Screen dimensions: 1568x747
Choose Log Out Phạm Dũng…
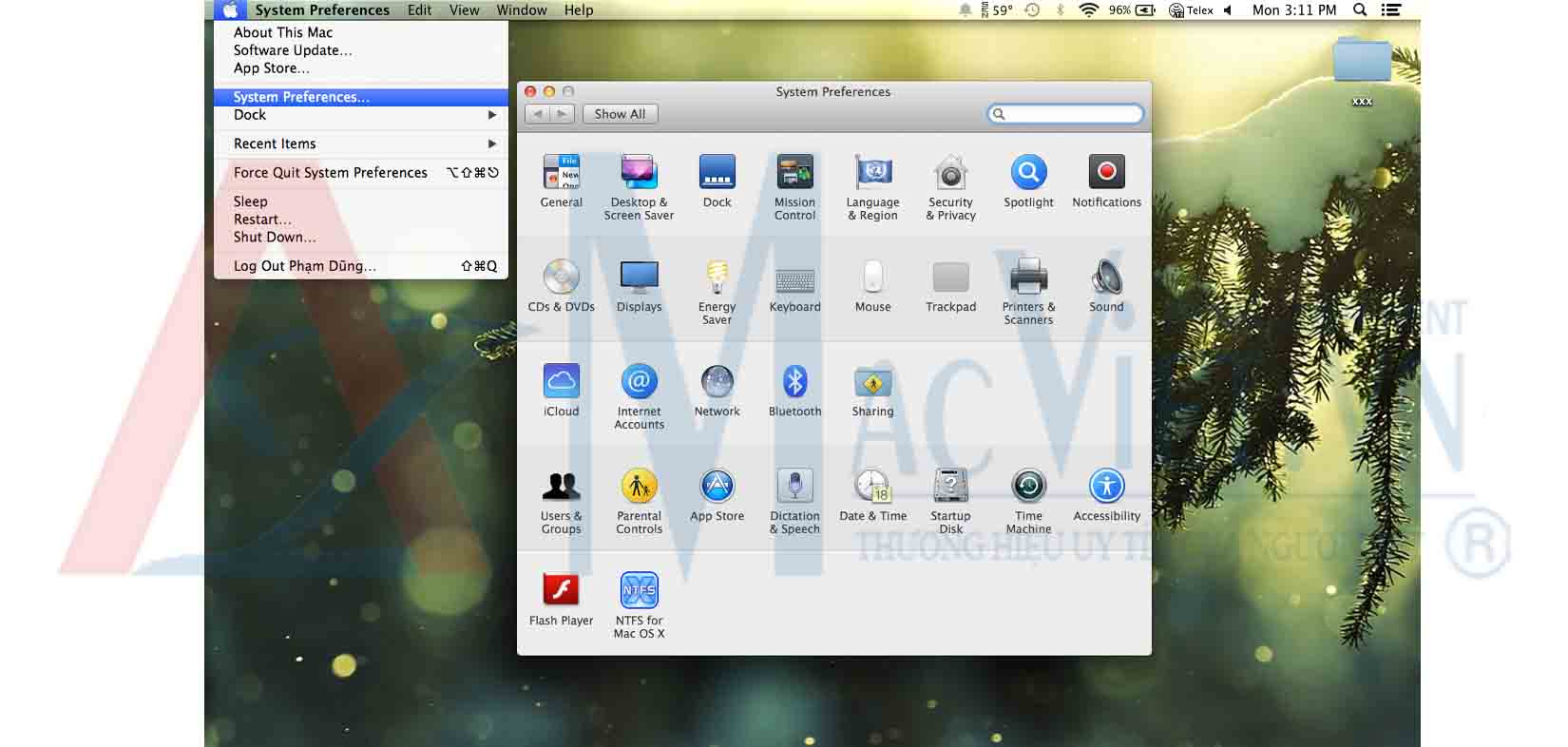click(361, 266)
